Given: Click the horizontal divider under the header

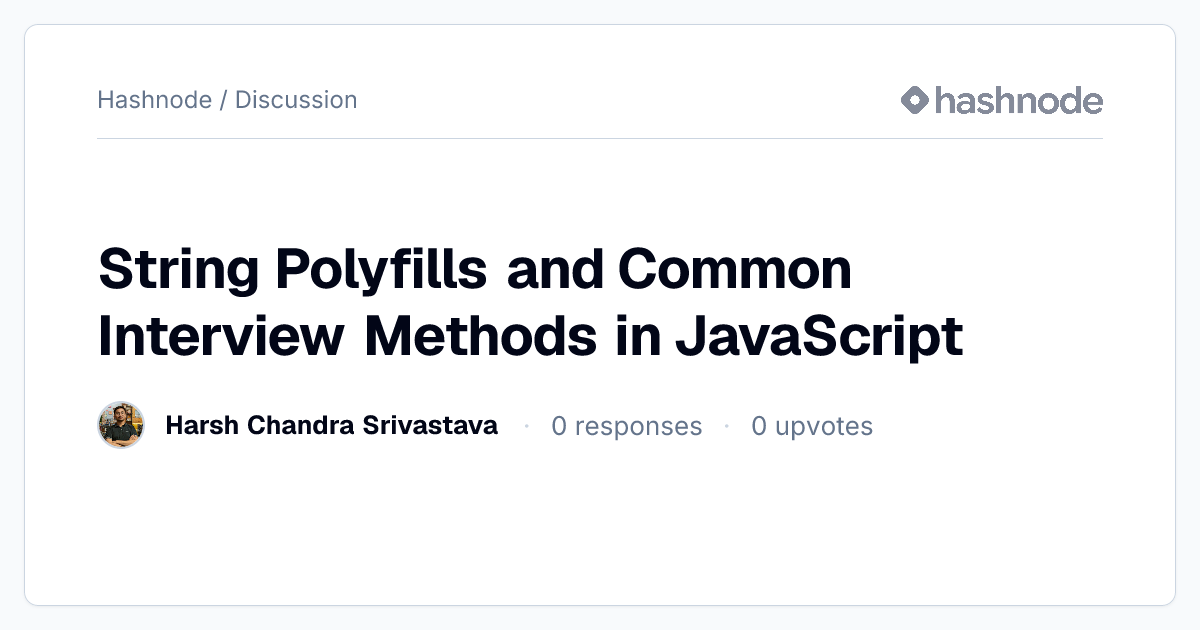Looking at the screenshot, I should click(x=600, y=138).
